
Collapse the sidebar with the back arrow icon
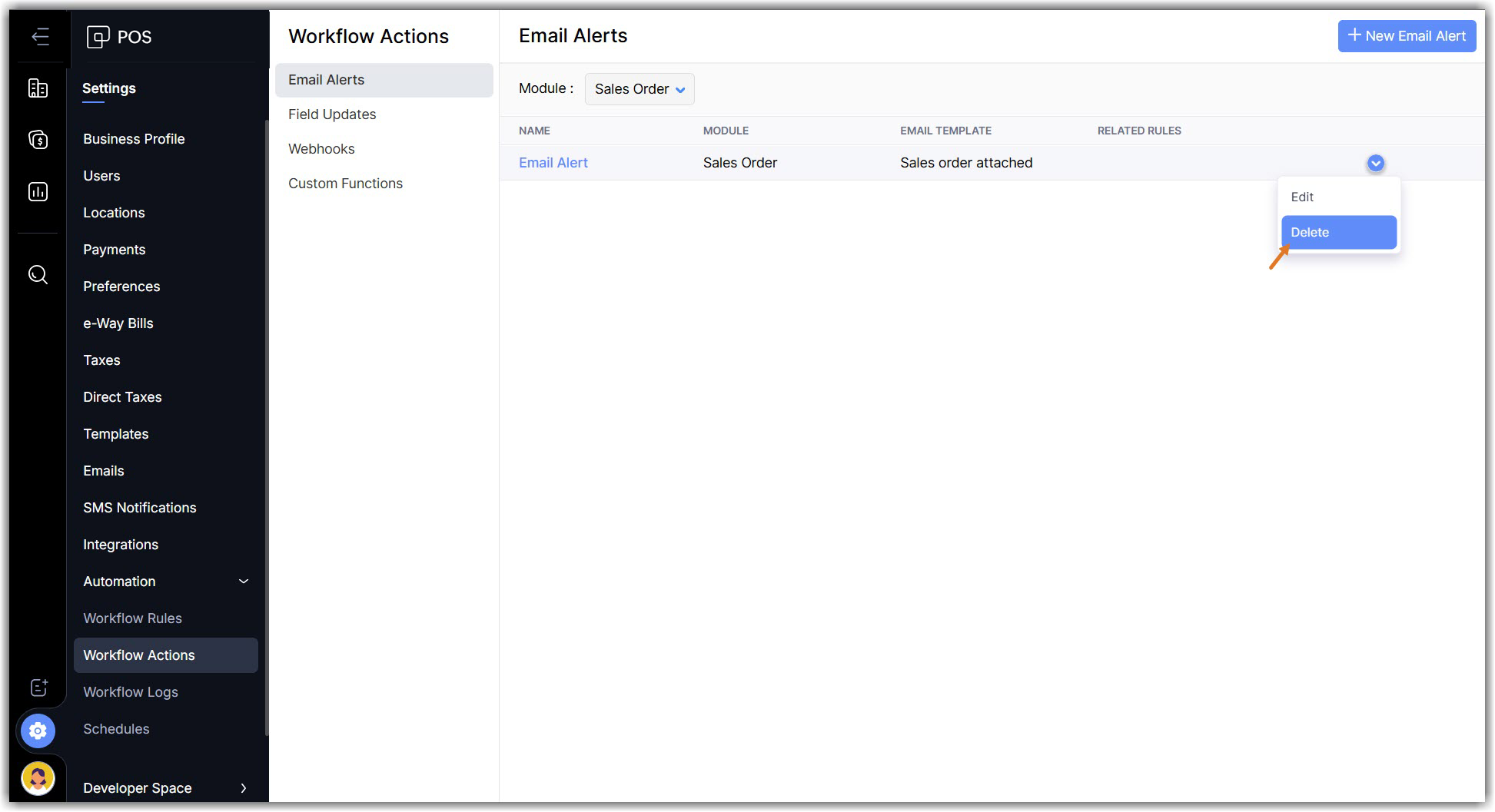pyautogui.click(x=40, y=37)
